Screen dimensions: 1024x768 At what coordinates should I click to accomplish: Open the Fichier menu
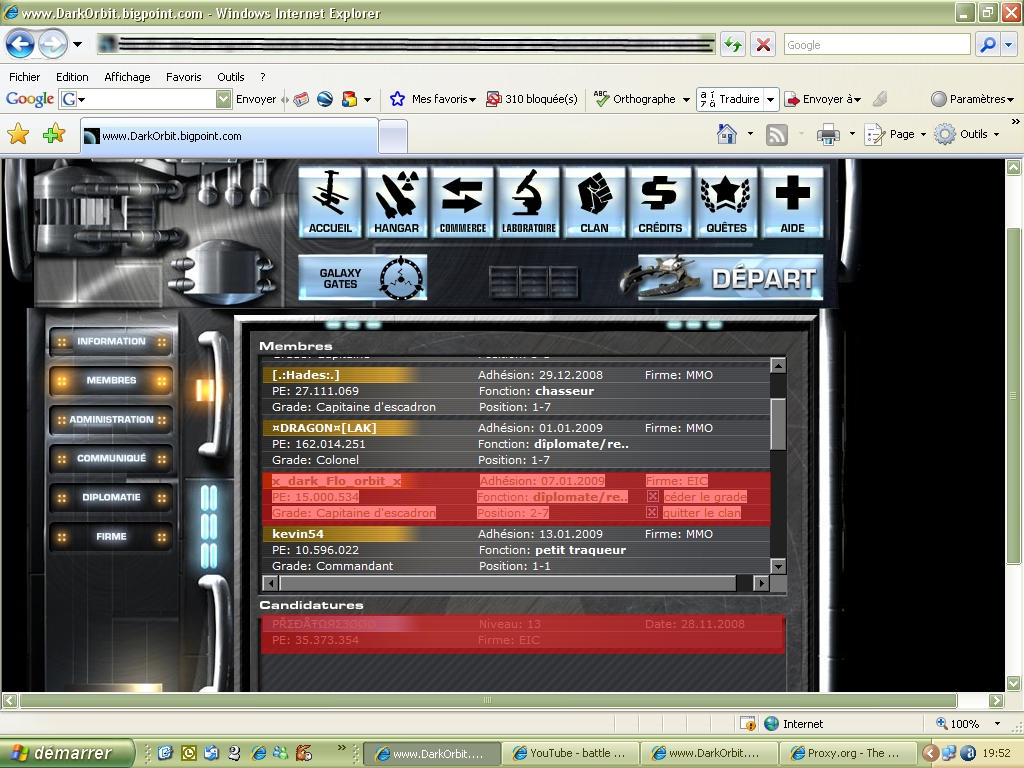25,77
